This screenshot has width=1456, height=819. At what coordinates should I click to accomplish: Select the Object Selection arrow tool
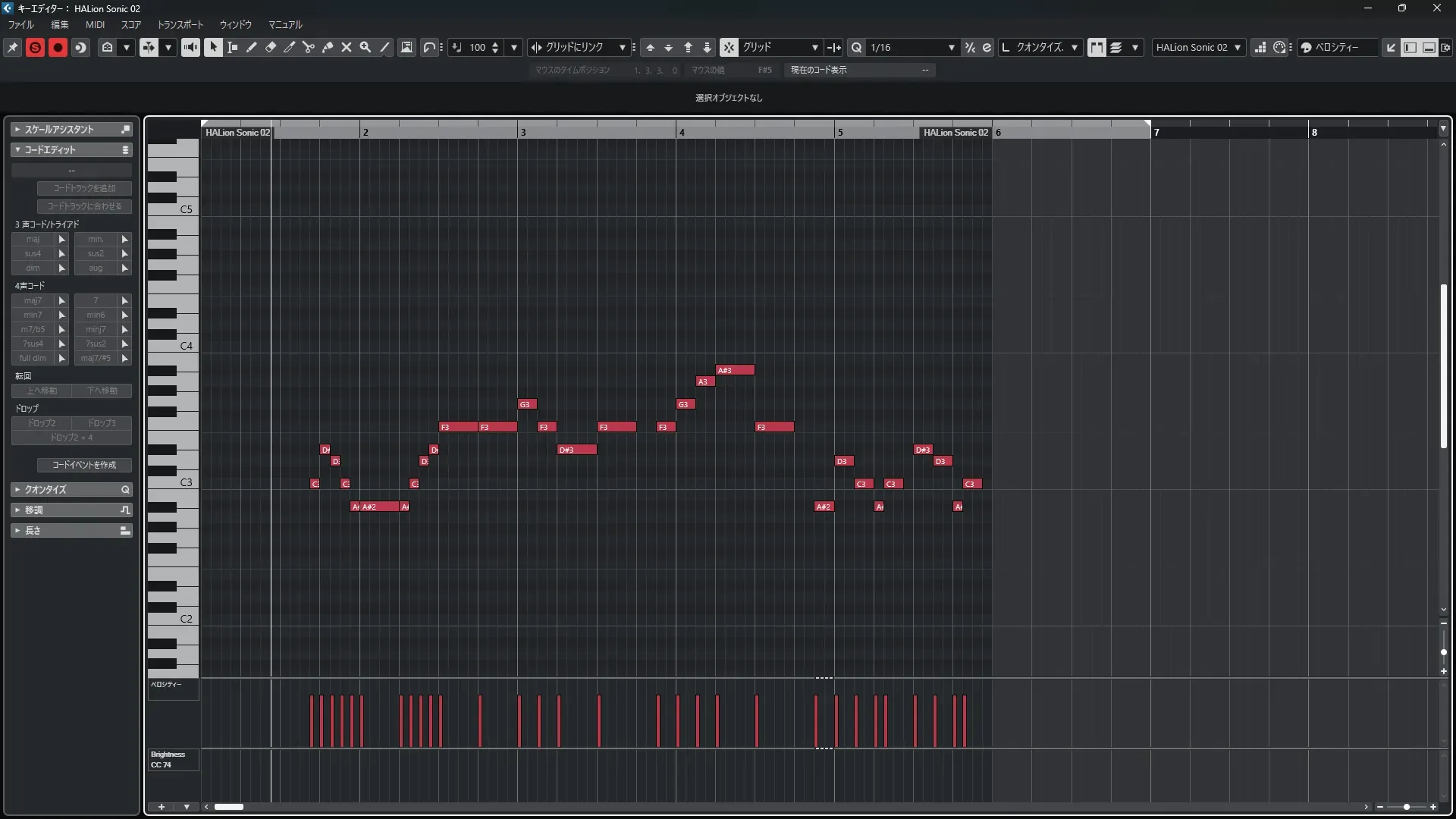[x=213, y=47]
